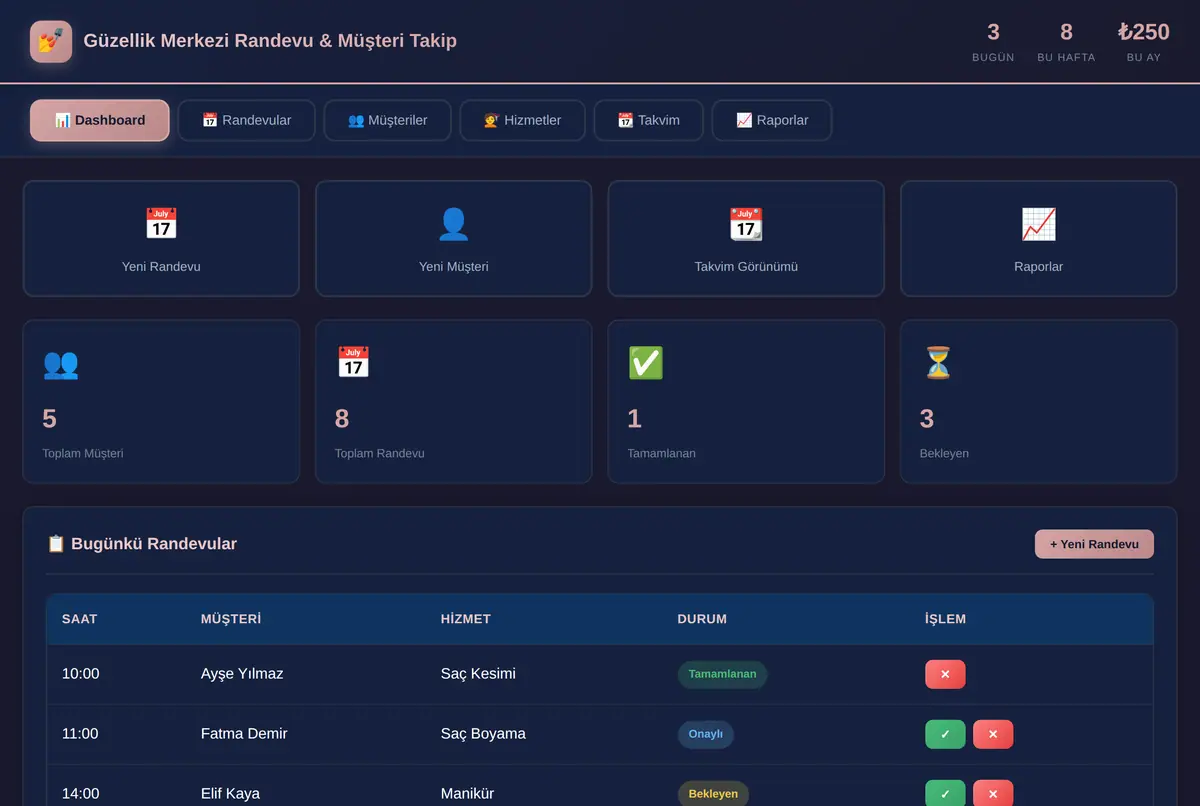Click the Toplam Müşteri label

coord(83,454)
